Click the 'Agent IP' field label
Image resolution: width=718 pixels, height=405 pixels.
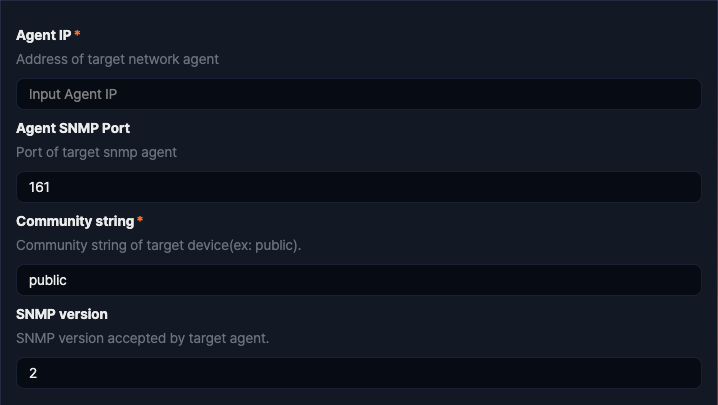(43, 36)
